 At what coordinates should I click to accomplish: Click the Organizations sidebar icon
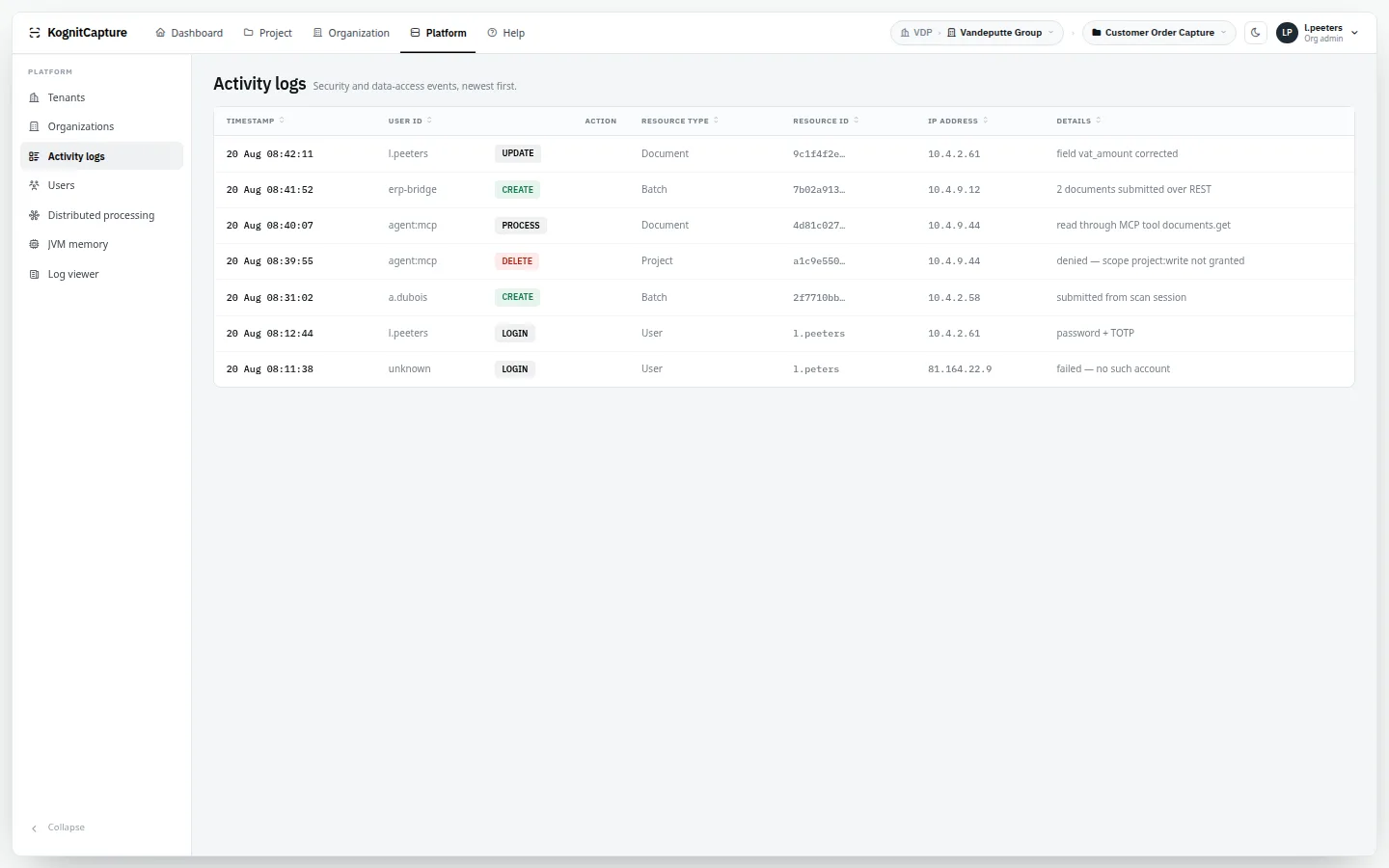click(x=35, y=126)
